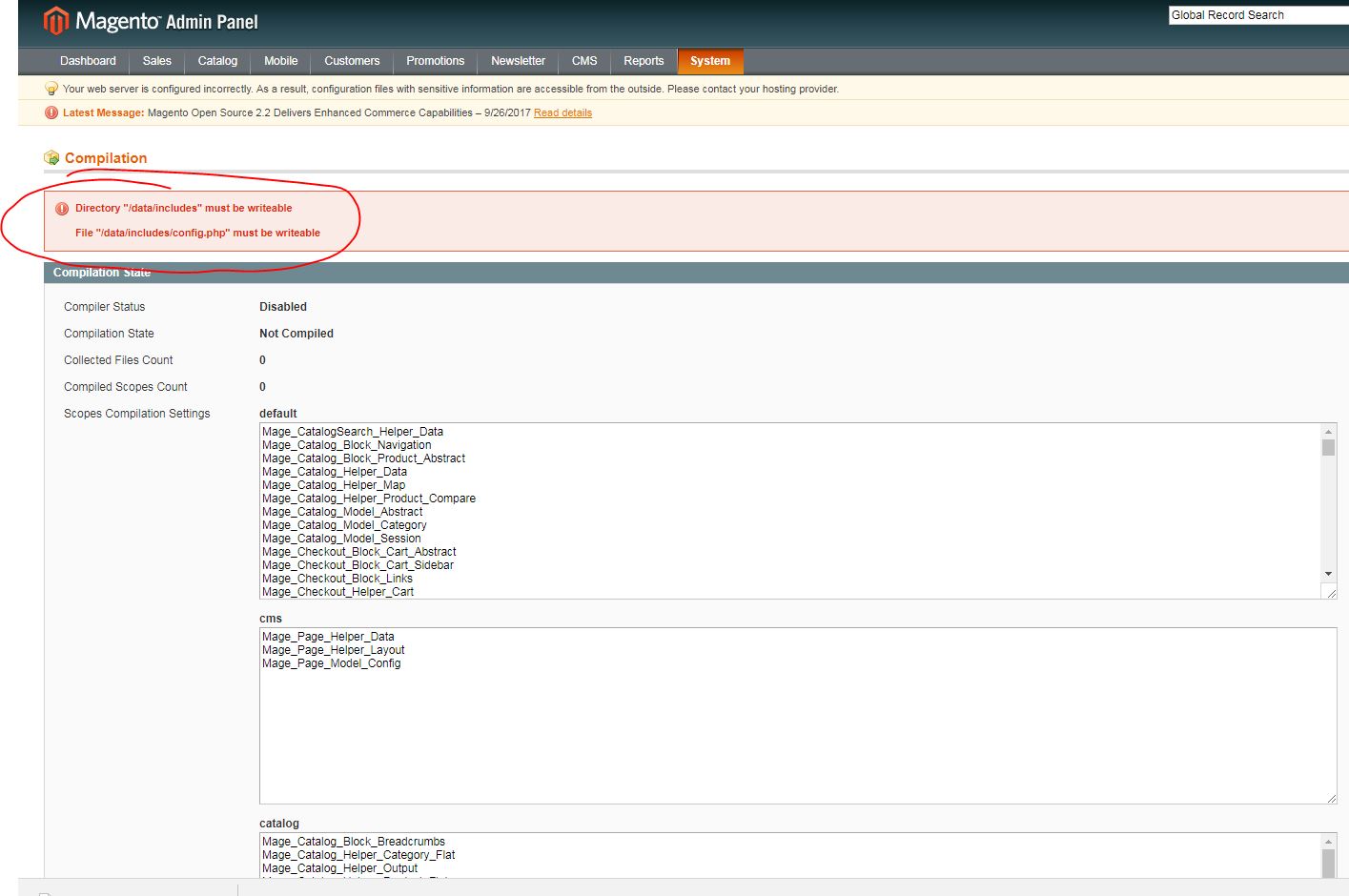1349x896 pixels.
Task: Select the Mage_Catalog_Block_Breadcrumbs line
Action: 354,842
